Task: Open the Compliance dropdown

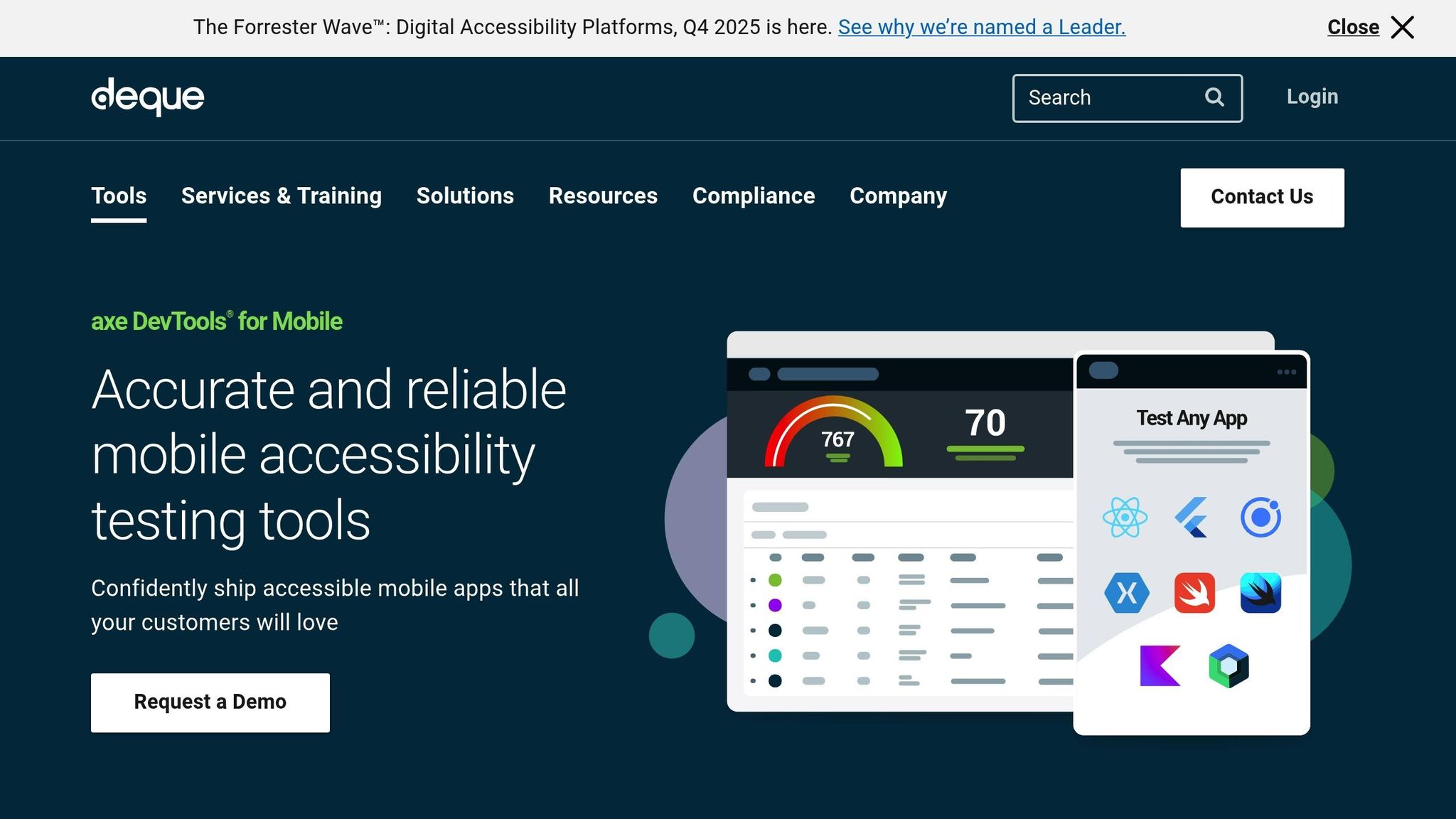Action: click(x=754, y=196)
